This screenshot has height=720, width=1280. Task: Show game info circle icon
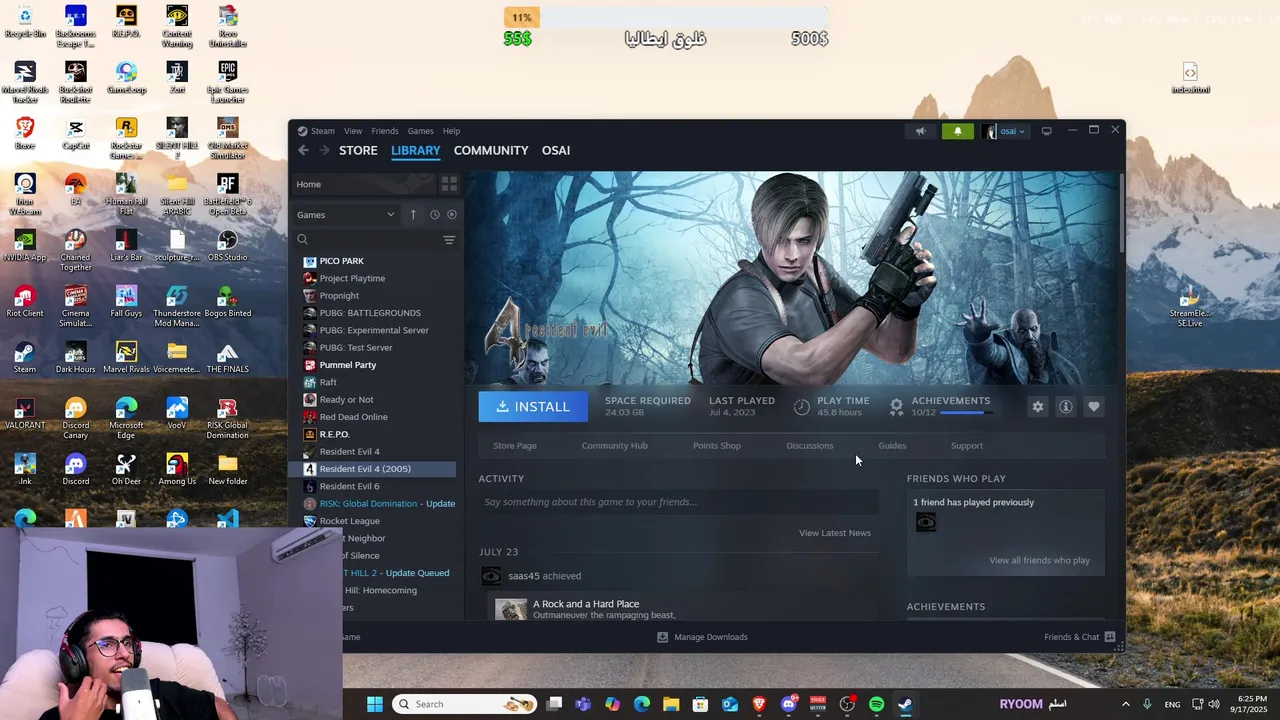click(x=1066, y=407)
